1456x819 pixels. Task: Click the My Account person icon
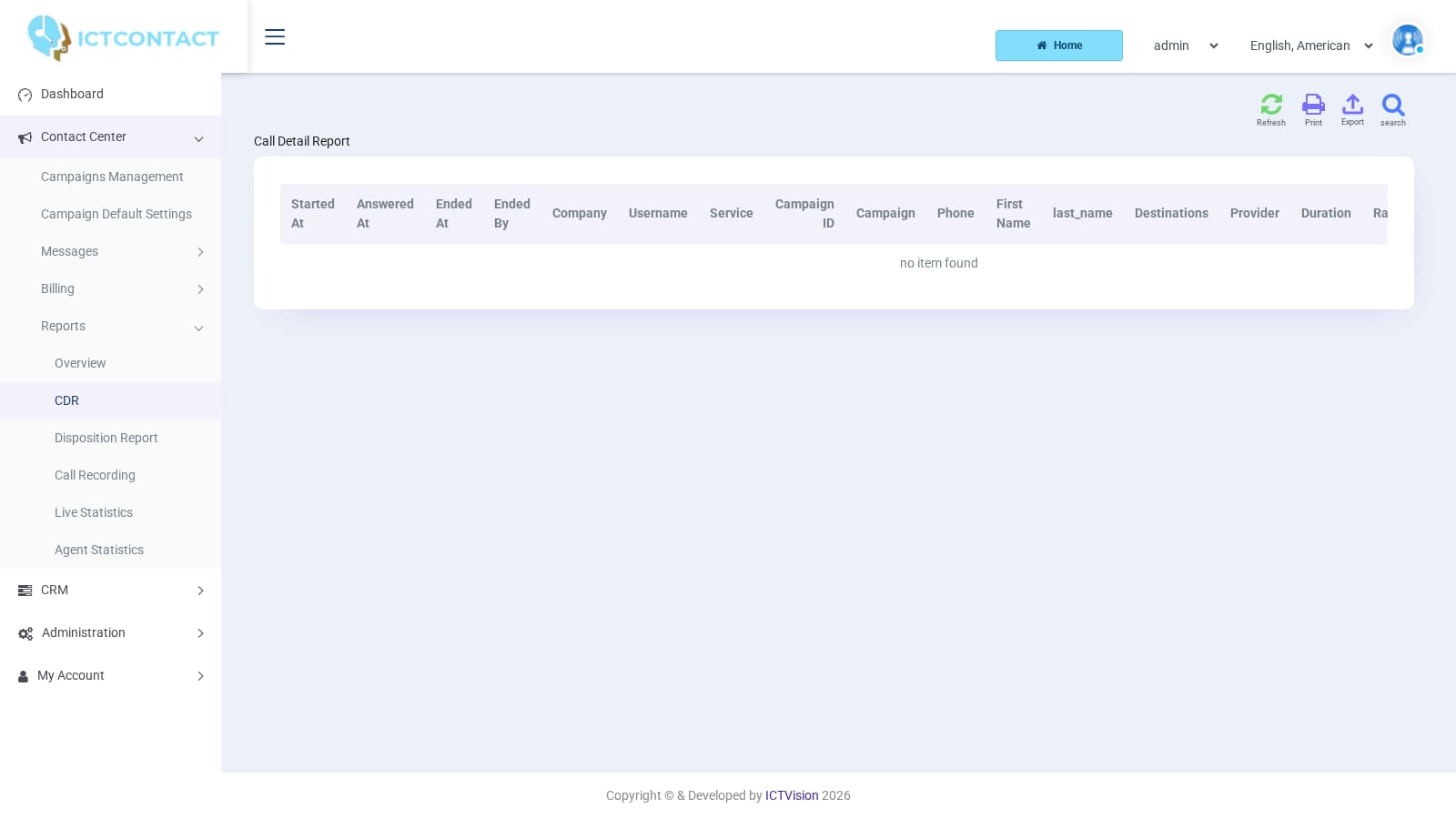pyautogui.click(x=23, y=676)
